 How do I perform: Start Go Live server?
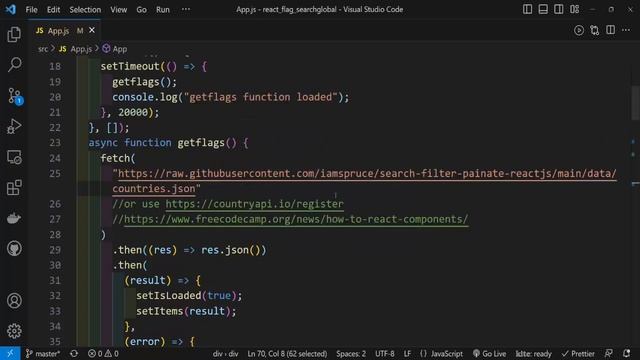[489, 353]
